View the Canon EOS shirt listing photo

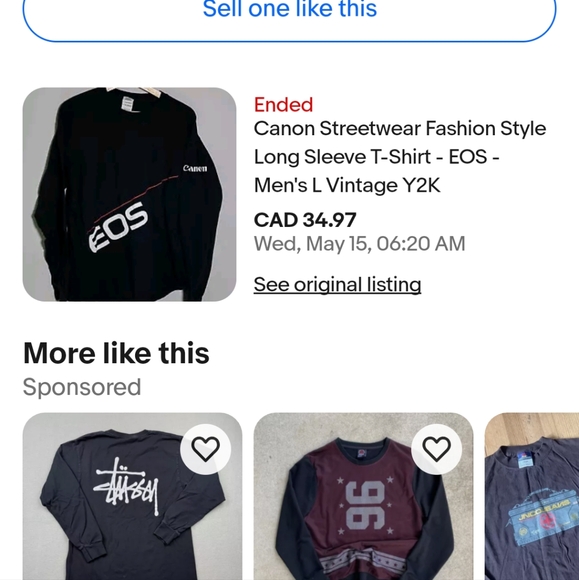[129, 194]
